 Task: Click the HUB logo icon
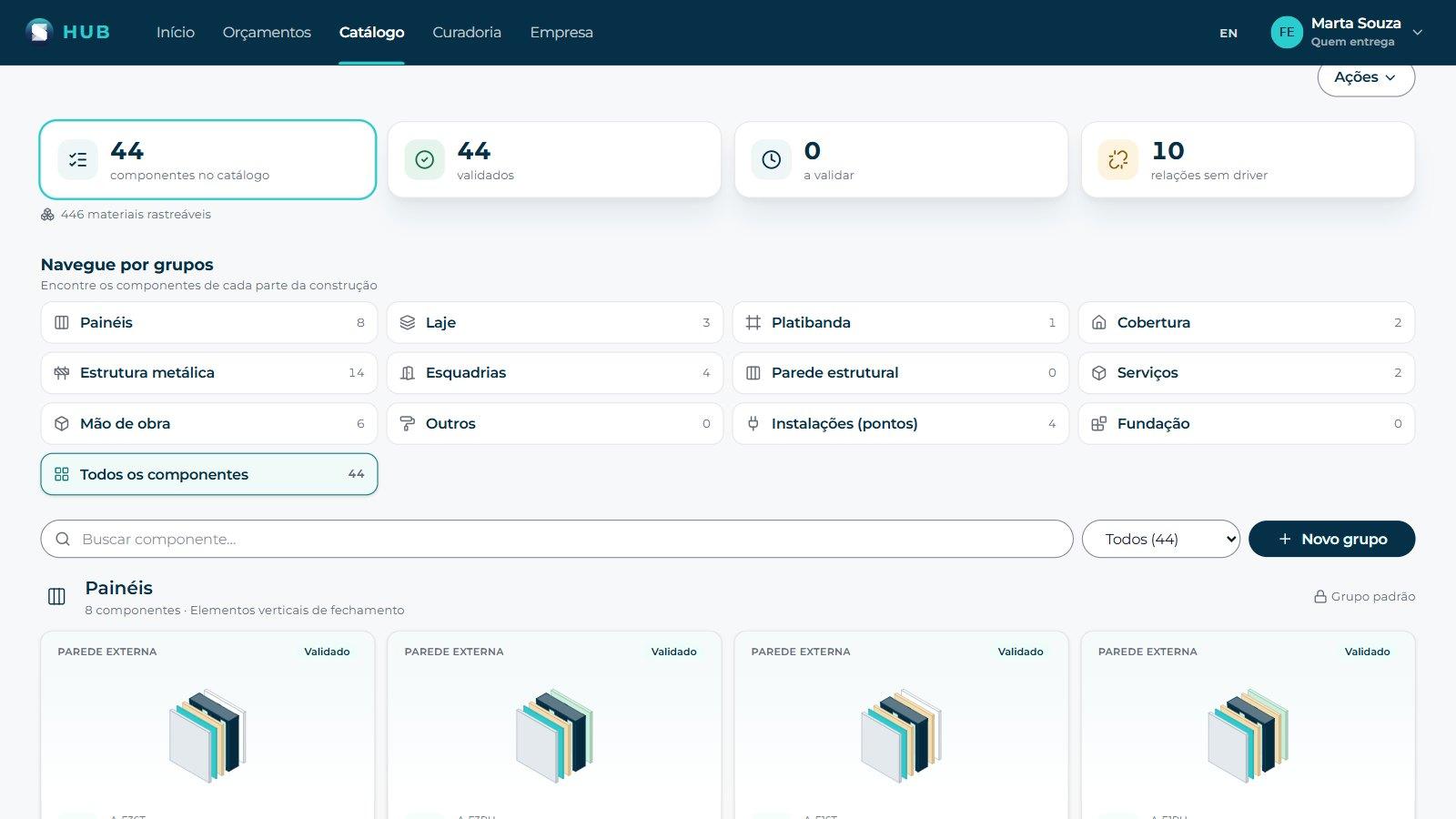pyautogui.click(x=39, y=32)
